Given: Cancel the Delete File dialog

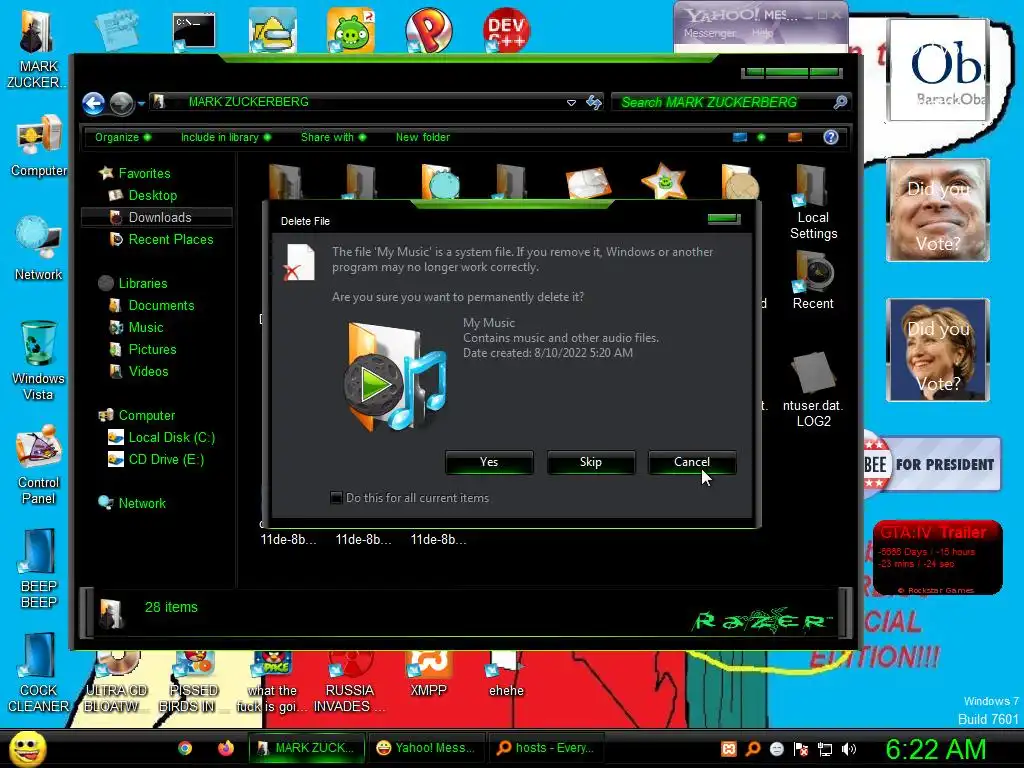Looking at the screenshot, I should (x=692, y=462).
